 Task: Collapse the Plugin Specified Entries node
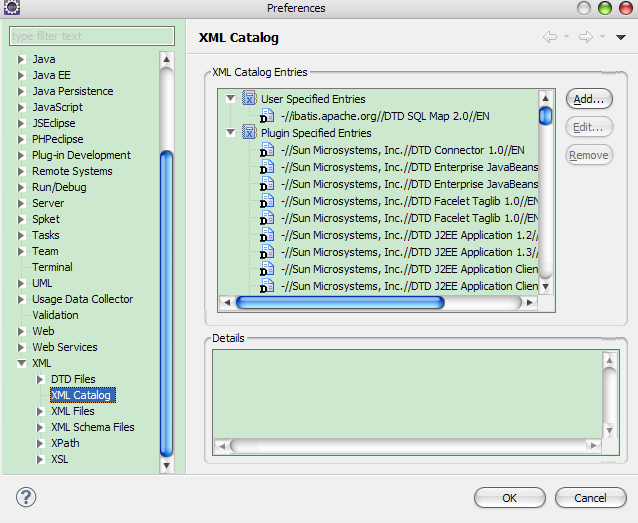click(231, 132)
